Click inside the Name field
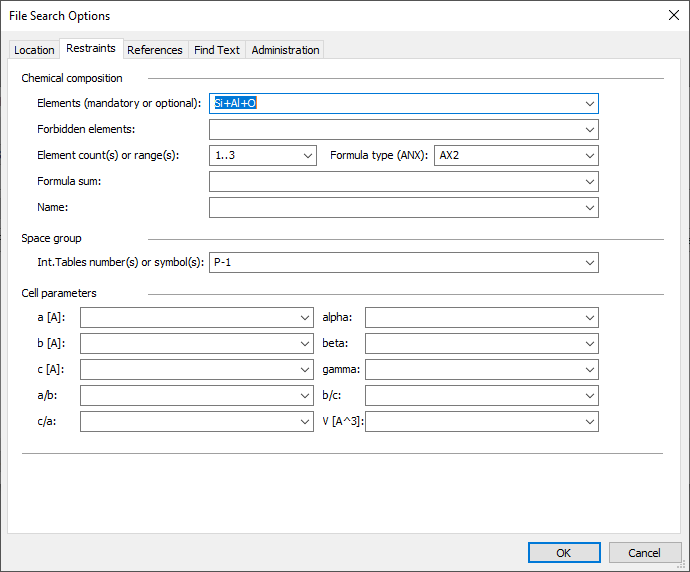Viewport: 690px width, 572px height. tap(395, 208)
